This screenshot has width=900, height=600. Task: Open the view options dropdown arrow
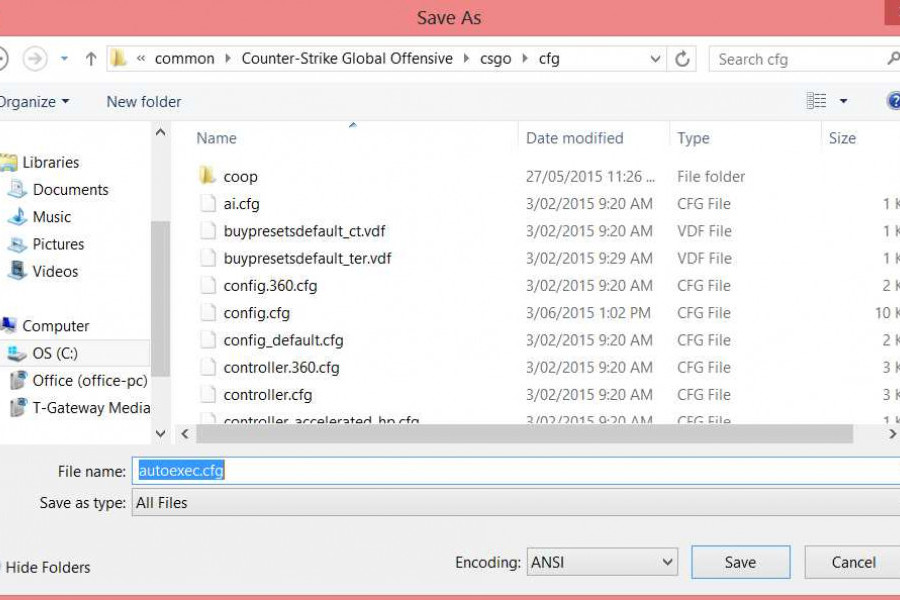click(x=843, y=101)
